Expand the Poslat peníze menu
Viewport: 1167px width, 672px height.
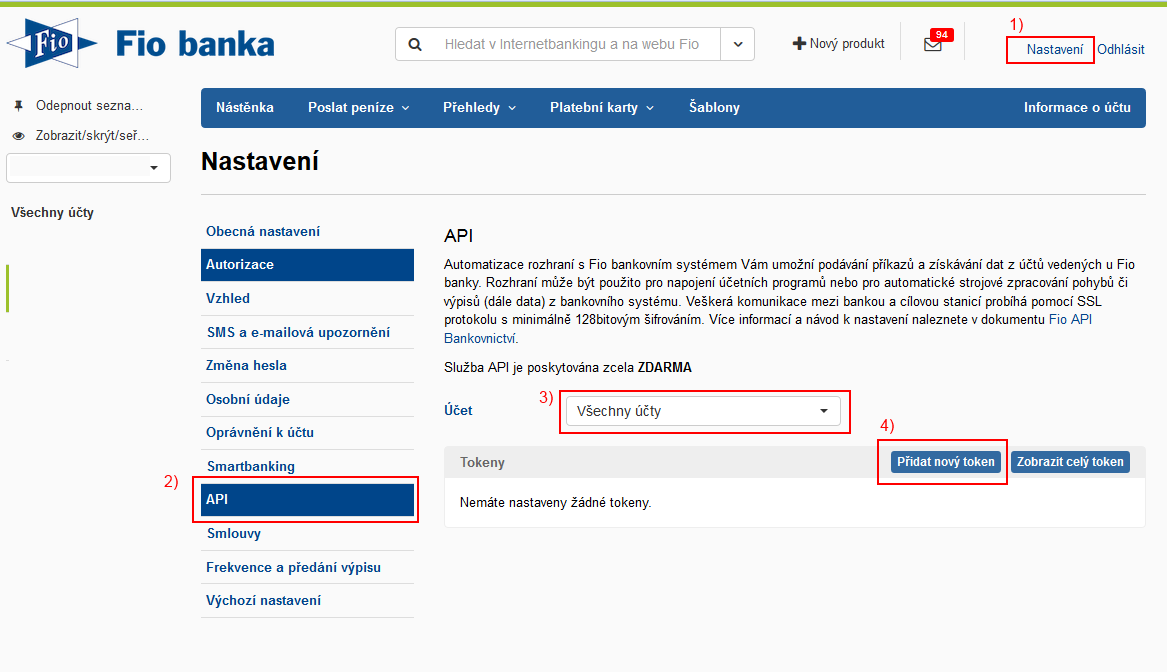click(359, 108)
